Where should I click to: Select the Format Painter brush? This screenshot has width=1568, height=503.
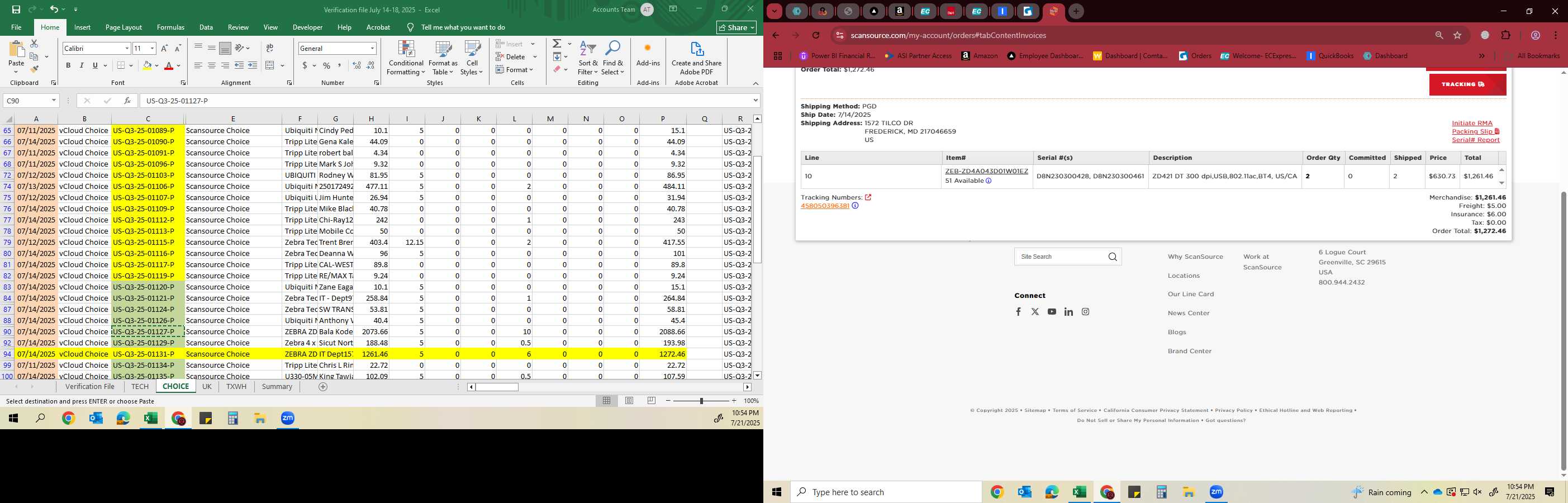pyautogui.click(x=34, y=69)
